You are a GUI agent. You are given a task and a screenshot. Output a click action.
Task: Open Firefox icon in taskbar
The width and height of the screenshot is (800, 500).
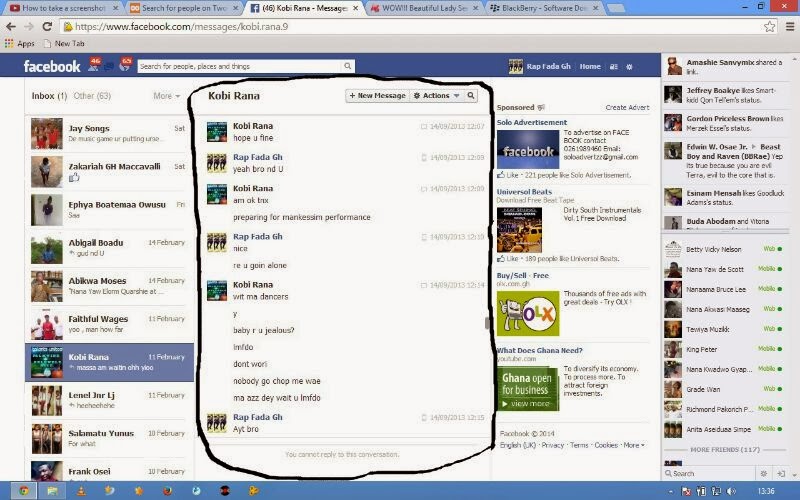pyautogui.click(x=167, y=491)
